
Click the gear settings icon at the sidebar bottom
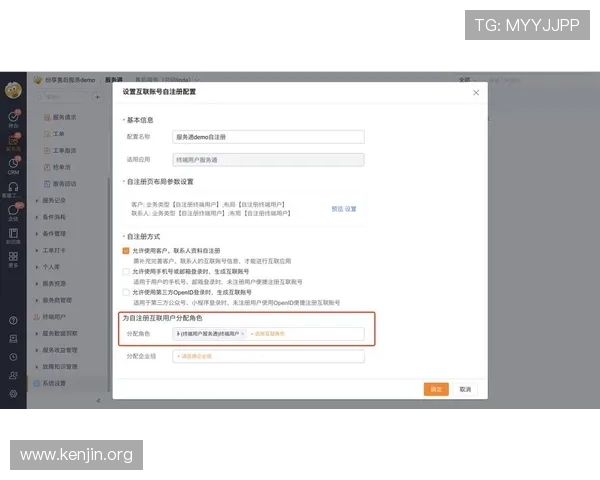[13, 394]
